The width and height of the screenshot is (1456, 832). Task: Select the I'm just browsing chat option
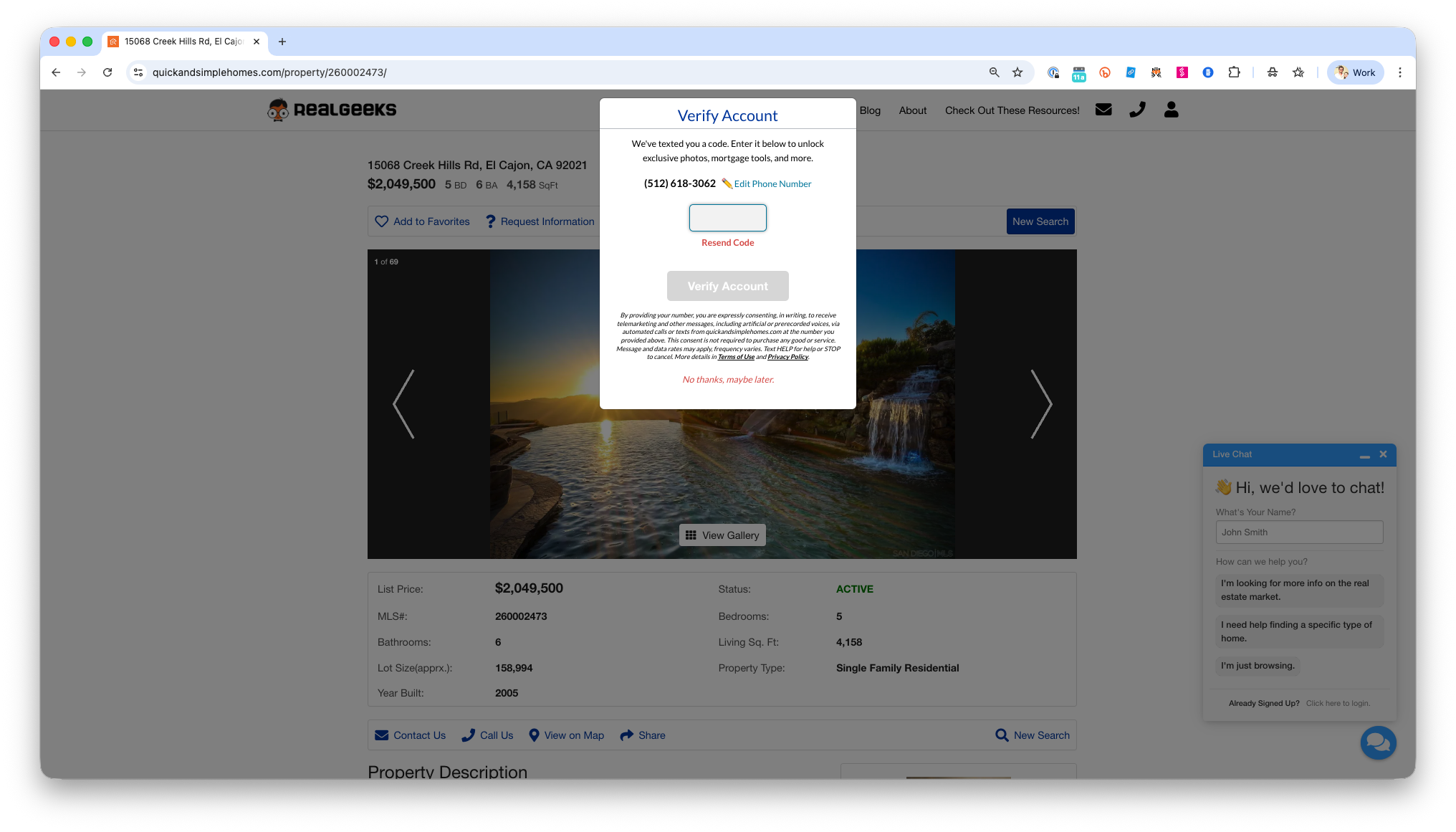pyautogui.click(x=1258, y=666)
